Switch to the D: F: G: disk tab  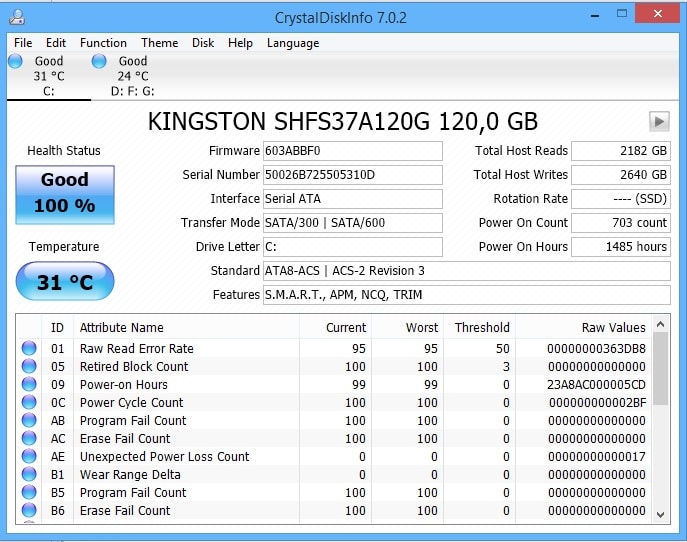[x=132, y=76]
